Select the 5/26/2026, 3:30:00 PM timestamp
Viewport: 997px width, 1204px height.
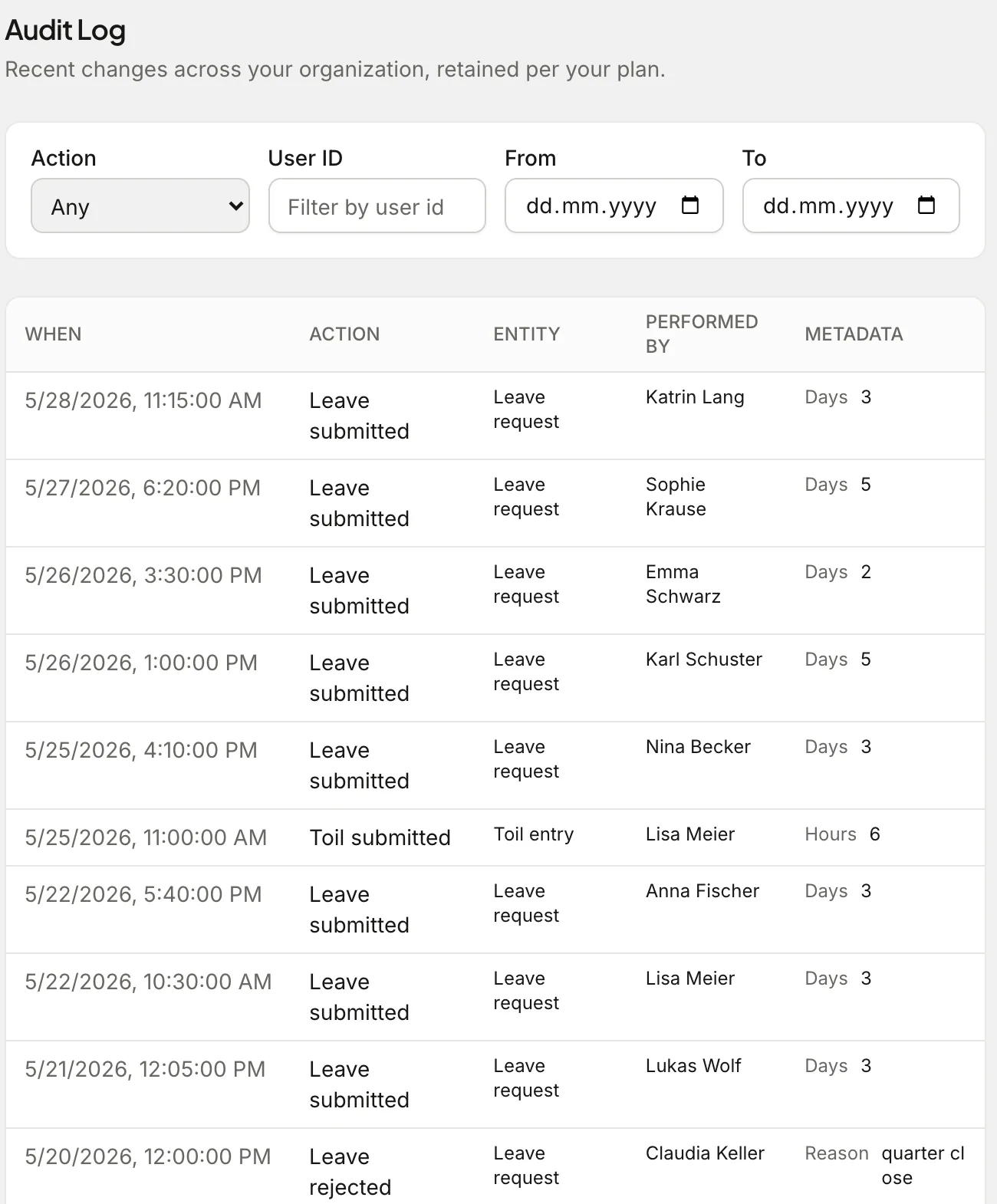point(143,575)
